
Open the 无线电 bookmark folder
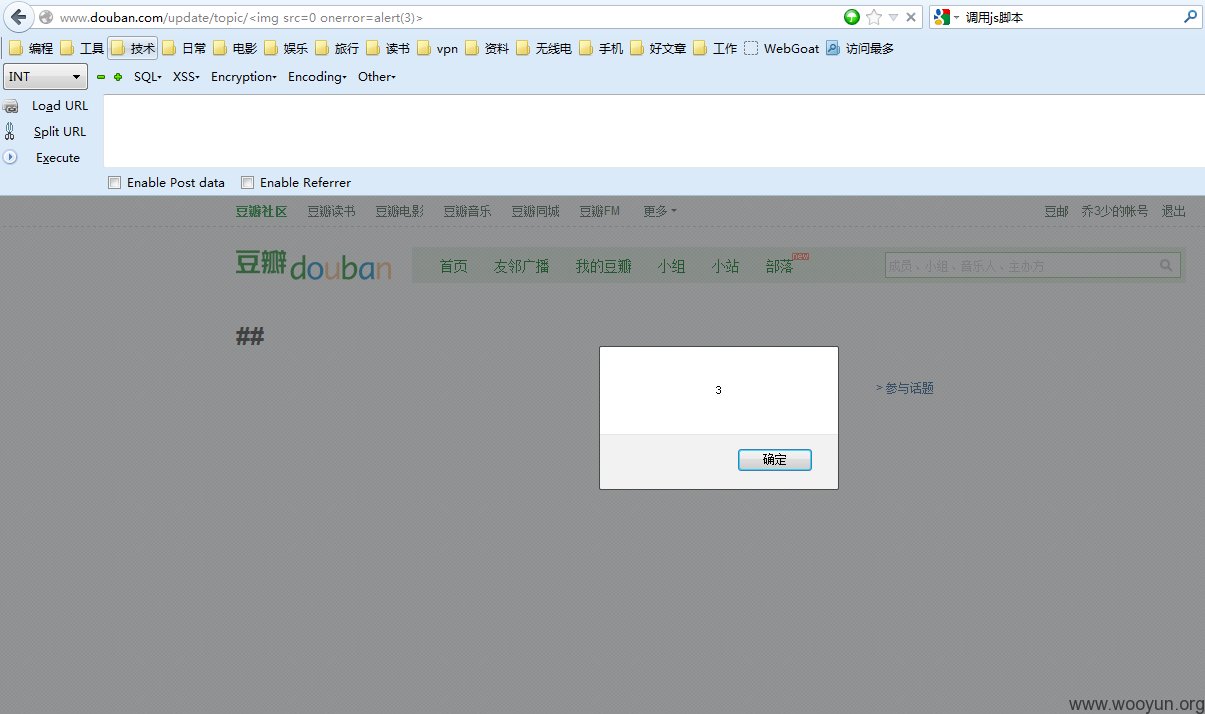tap(544, 48)
